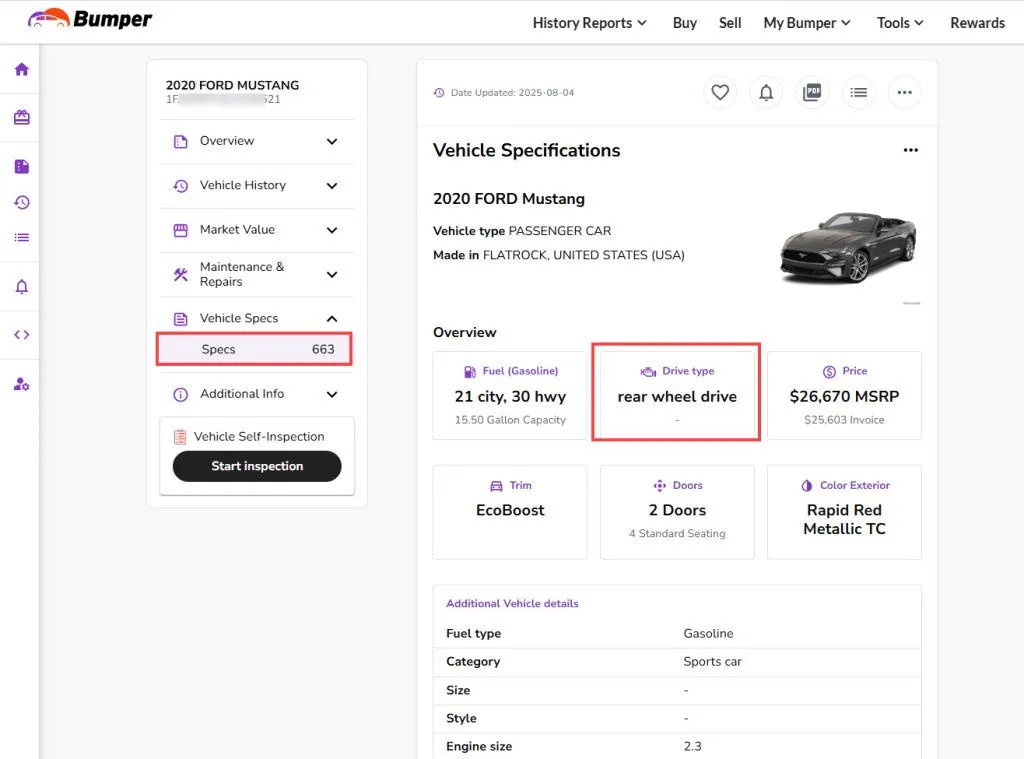Screen dimensions: 1024x759
Task: Open the alerts bell icon in sidebar
Action: point(22,287)
